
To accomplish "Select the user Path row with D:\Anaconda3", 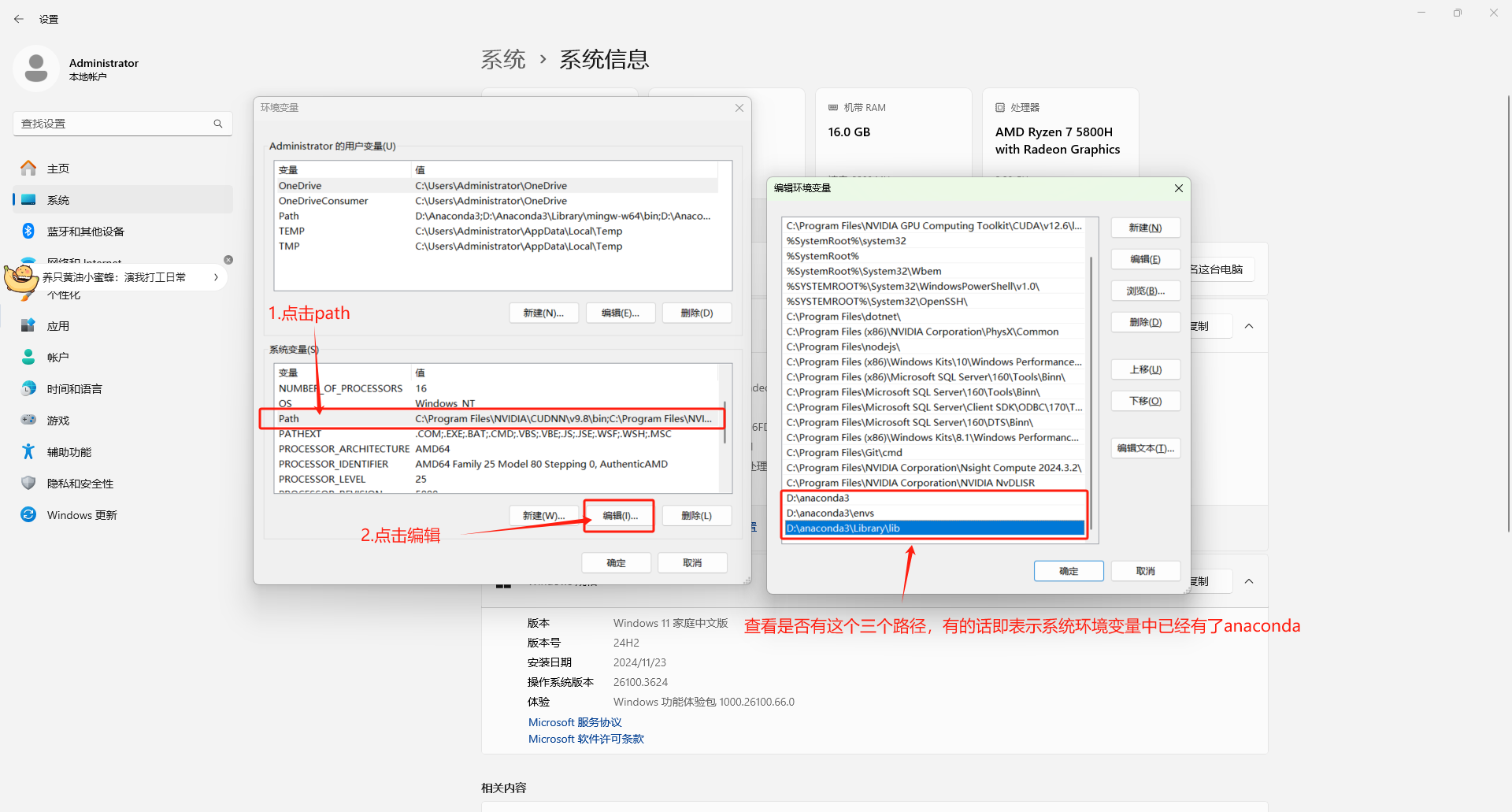I will point(496,216).
